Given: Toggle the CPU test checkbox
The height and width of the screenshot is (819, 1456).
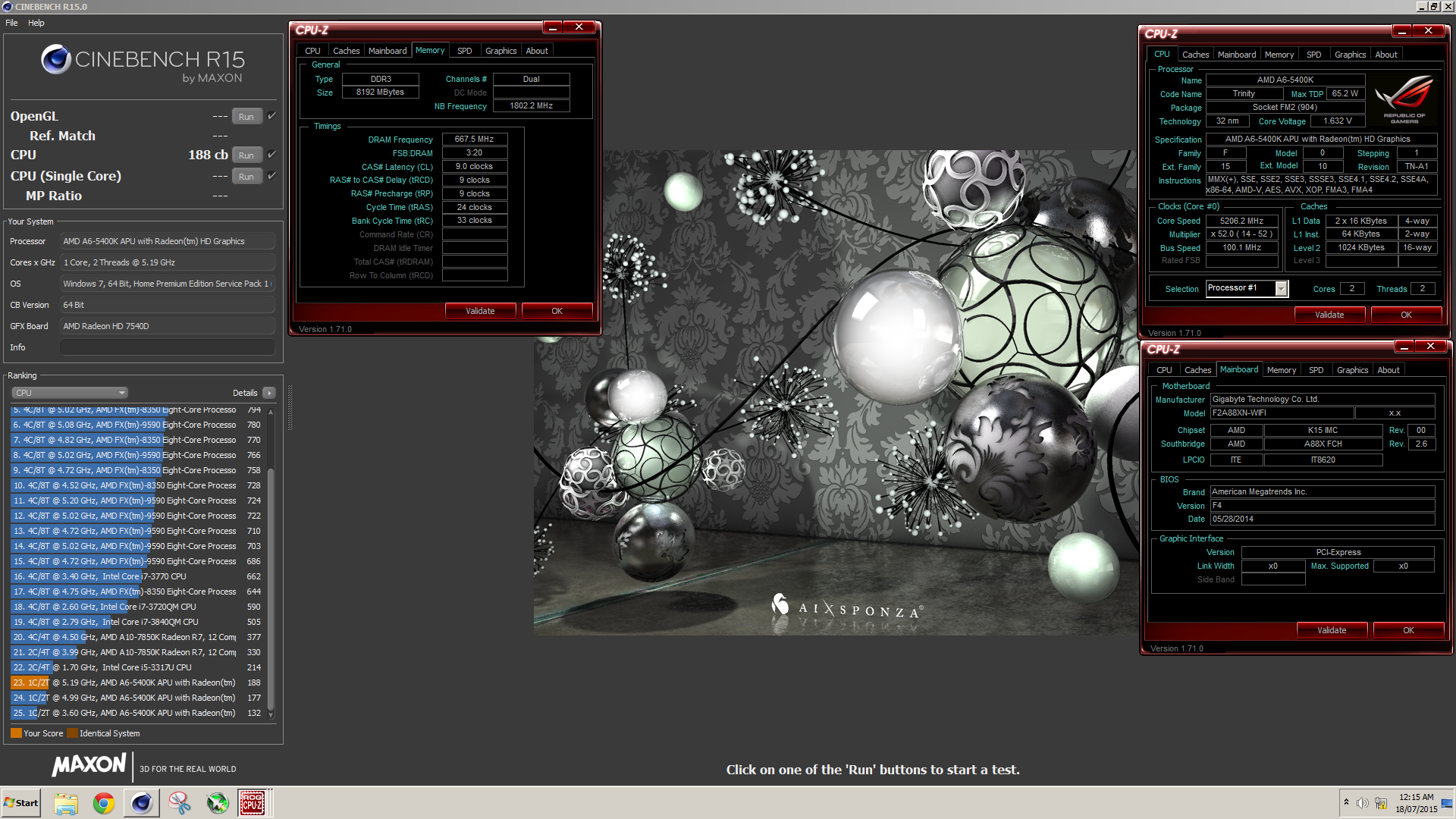Looking at the screenshot, I should click(x=271, y=155).
